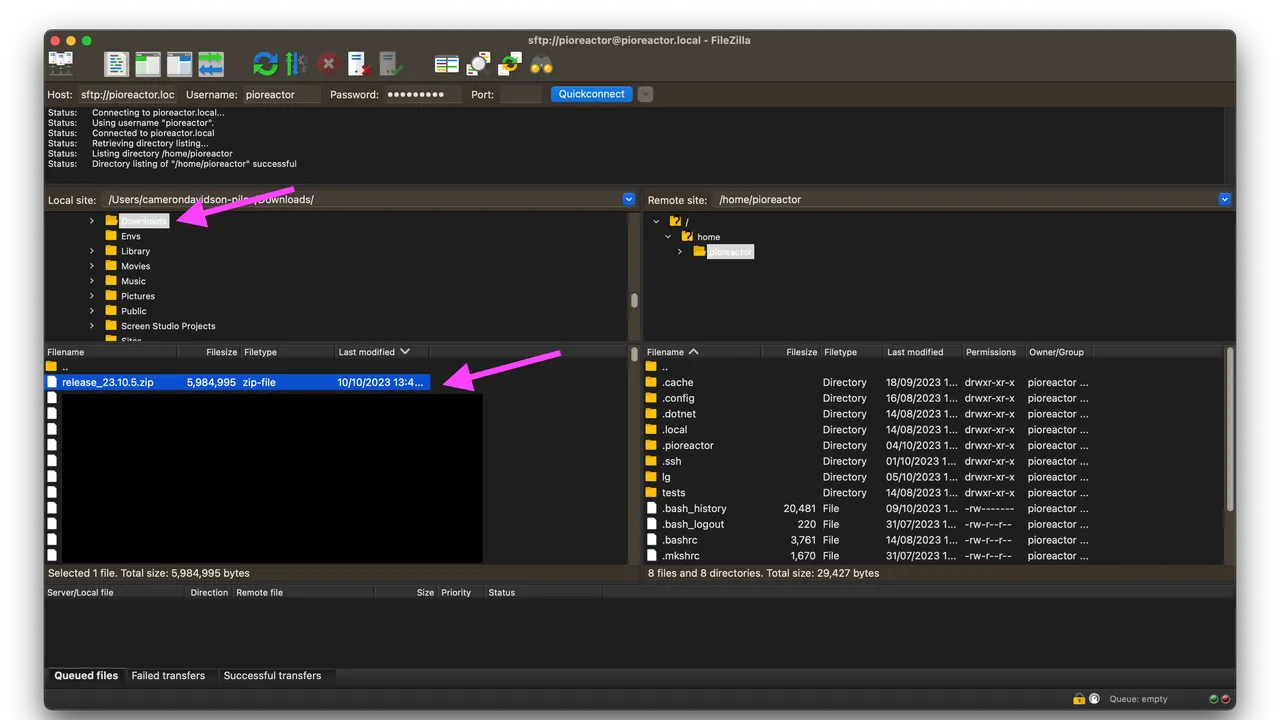Toggle synchronized browsing

pyautogui.click(x=510, y=64)
